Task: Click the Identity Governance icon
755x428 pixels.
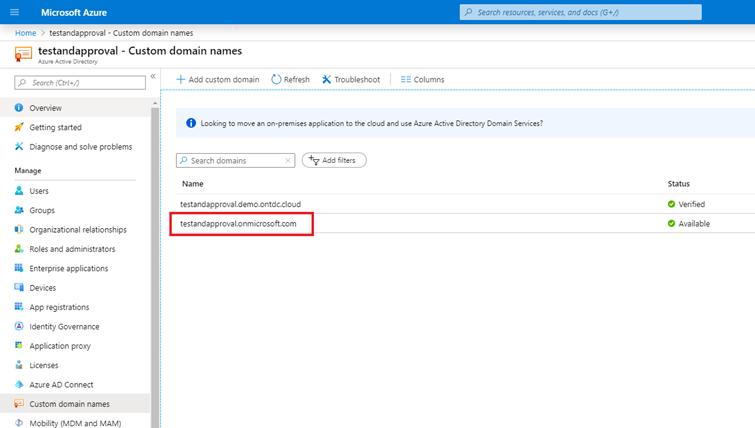Action: pos(19,326)
